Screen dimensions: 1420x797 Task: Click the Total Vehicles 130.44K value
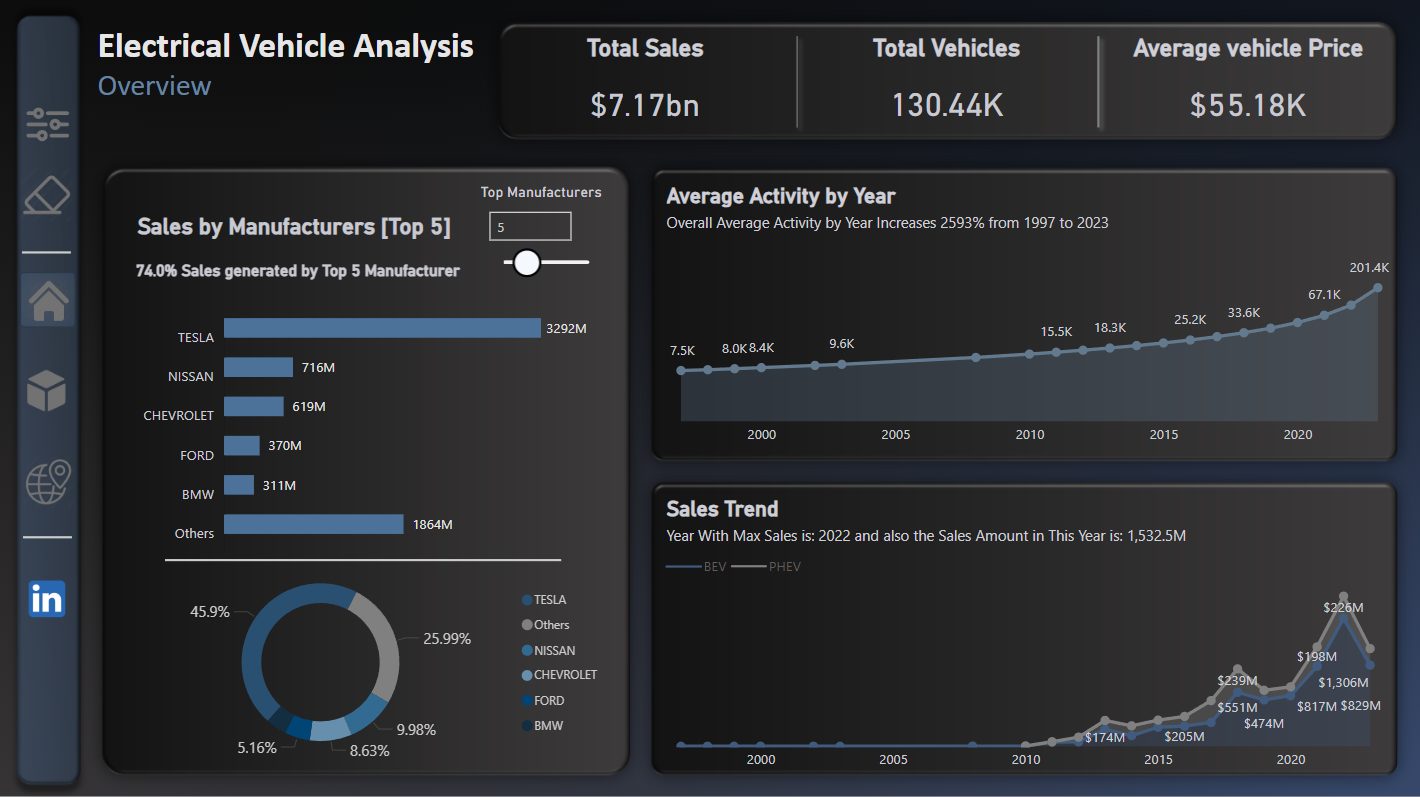(947, 105)
